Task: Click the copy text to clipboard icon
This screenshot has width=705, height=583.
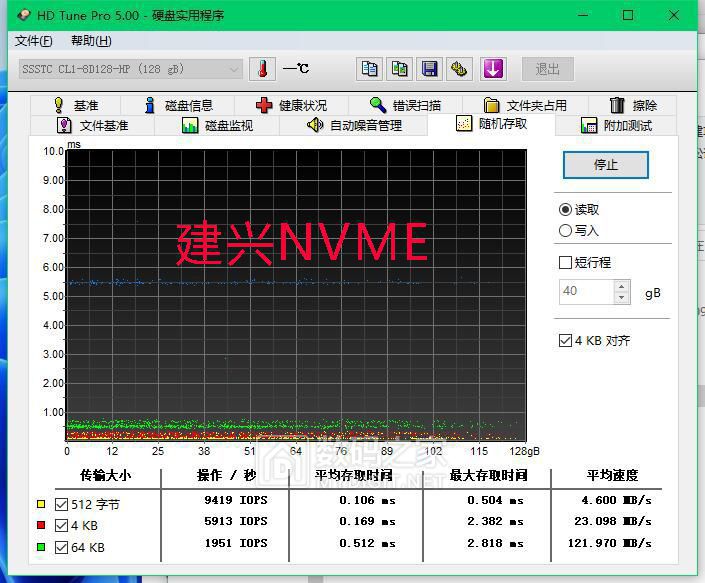Action: click(x=369, y=69)
